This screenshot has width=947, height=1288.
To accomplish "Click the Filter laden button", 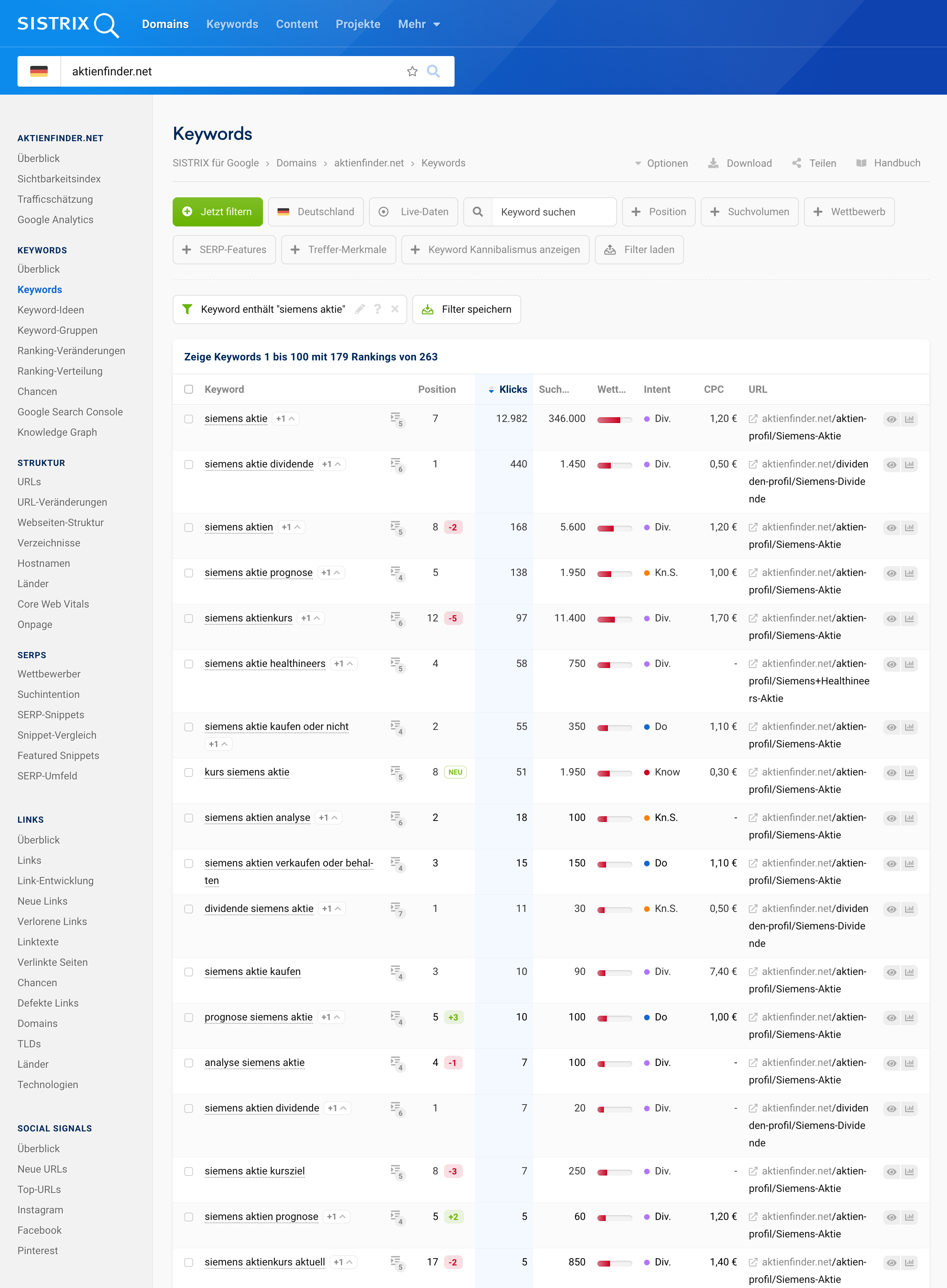I will (639, 250).
